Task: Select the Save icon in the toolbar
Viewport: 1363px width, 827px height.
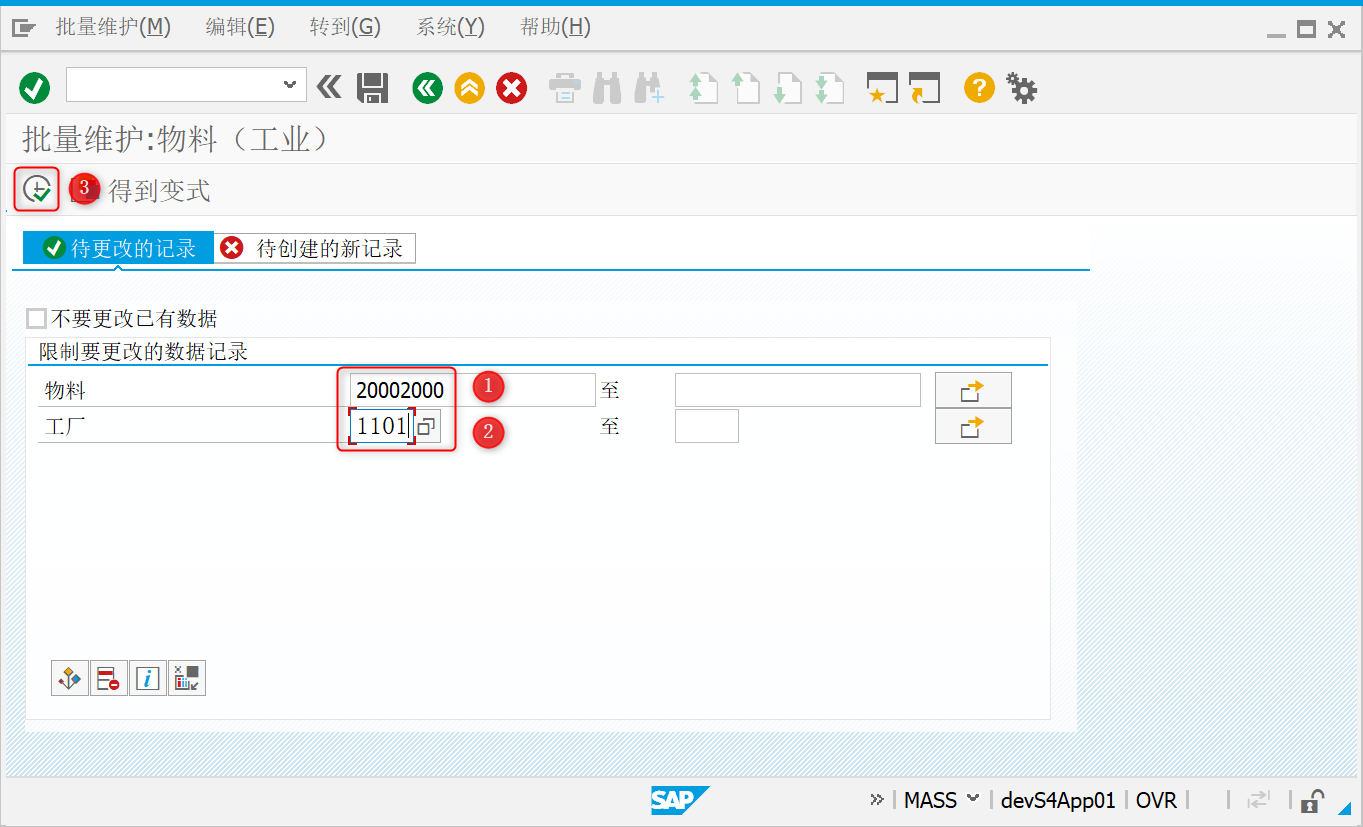Action: 371,87
